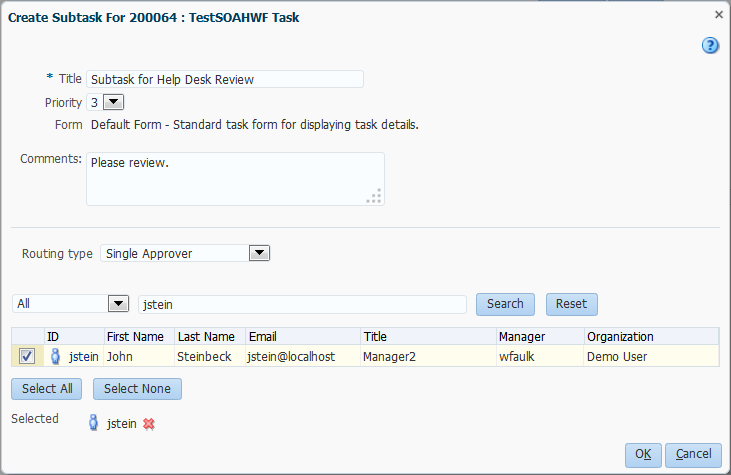Viewport: 731px width, 475px height.
Task: Open the Priority dropdown
Action: click(x=112, y=102)
